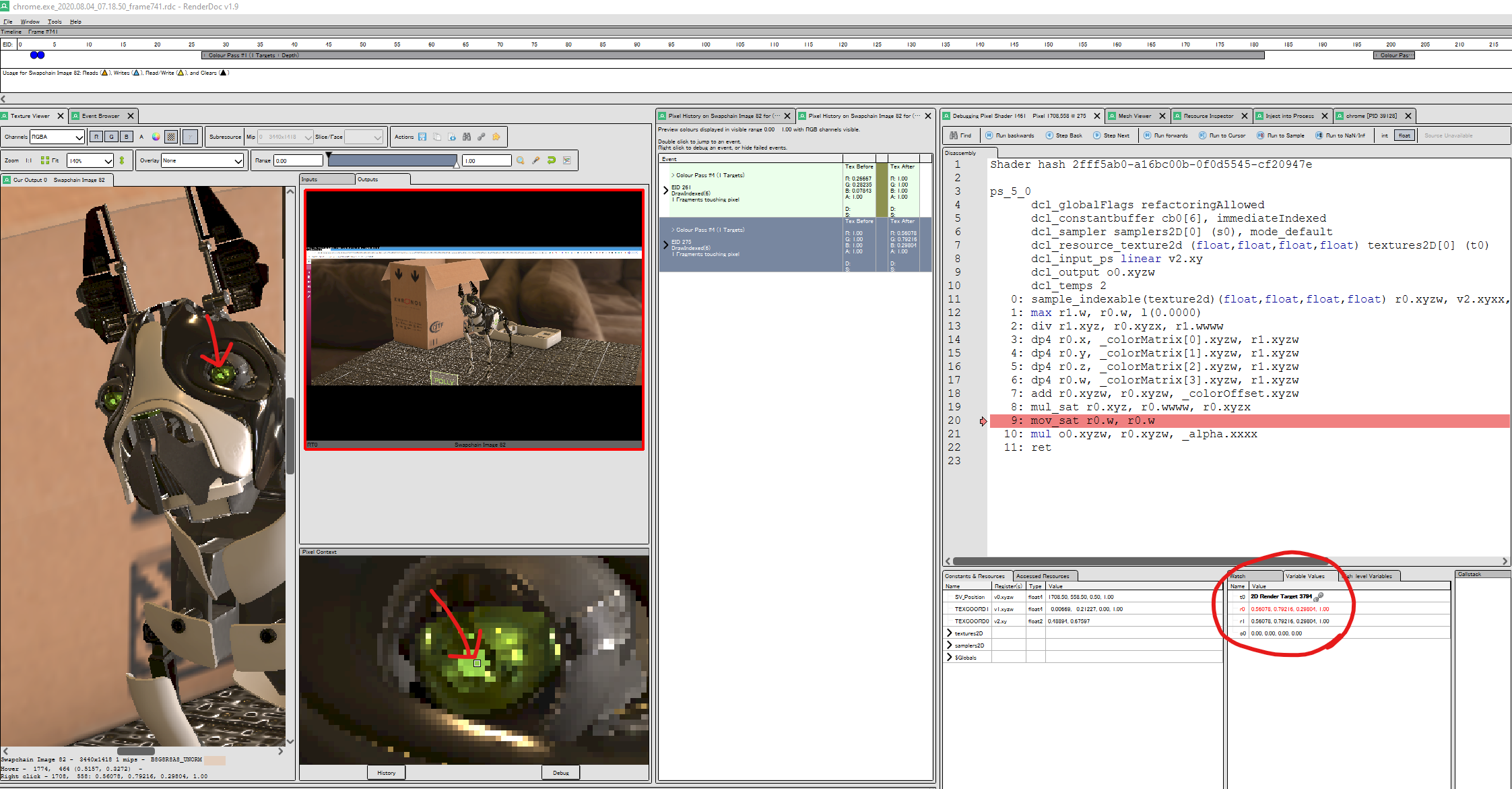Locate texture usage with the binoculars icon
The image size is (1512, 789).
(x=467, y=137)
